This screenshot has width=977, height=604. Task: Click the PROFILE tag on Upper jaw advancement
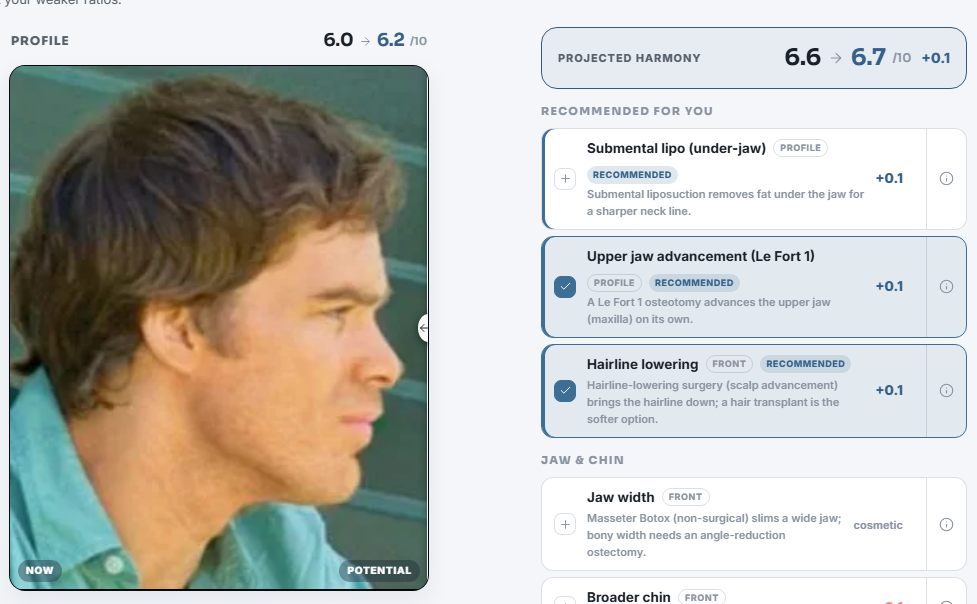coord(614,282)
